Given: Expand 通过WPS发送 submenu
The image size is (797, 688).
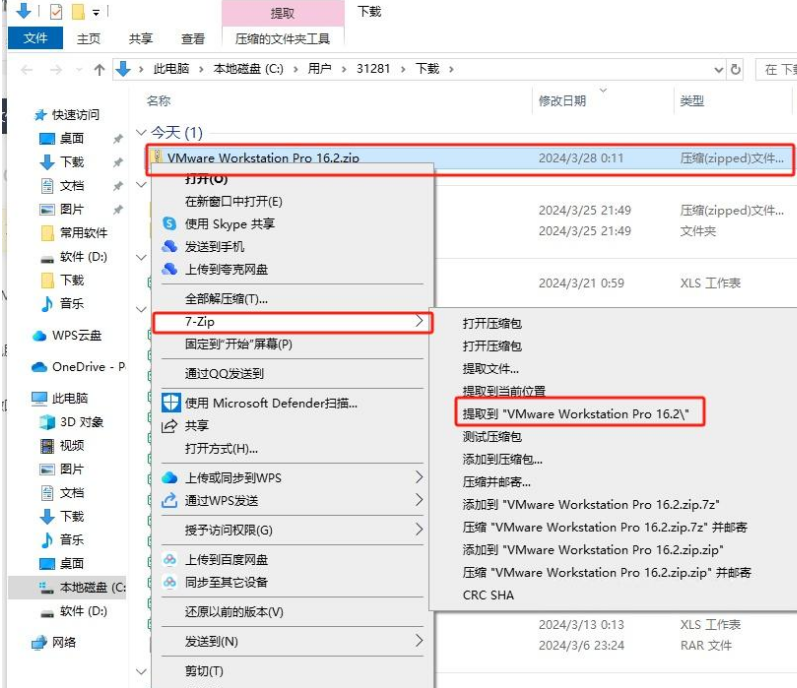Looking at the screenshot, I should click(293, 501).
